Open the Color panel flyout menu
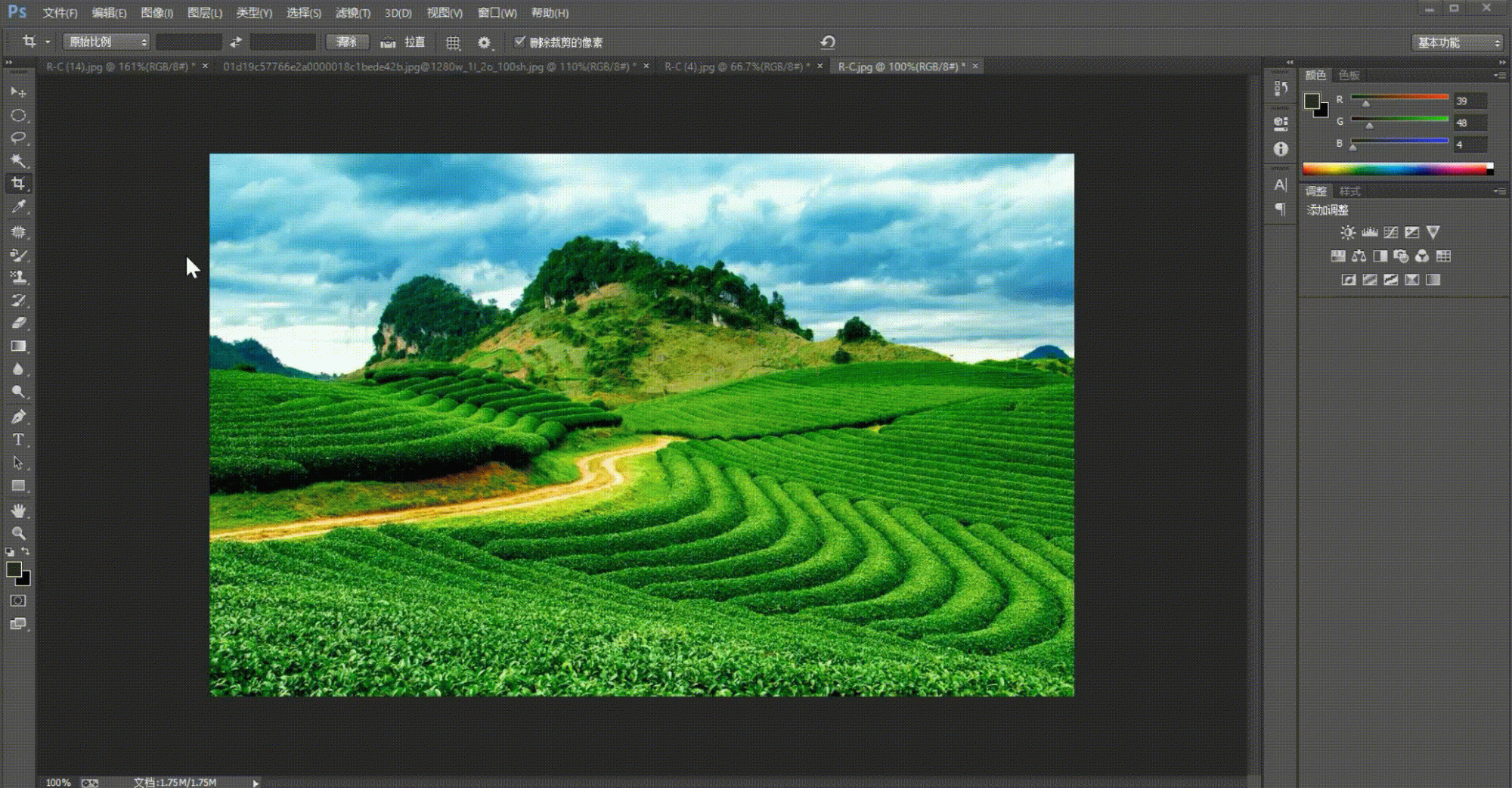The width and height of the screenshot is (1512, 788). (1500, 75)
